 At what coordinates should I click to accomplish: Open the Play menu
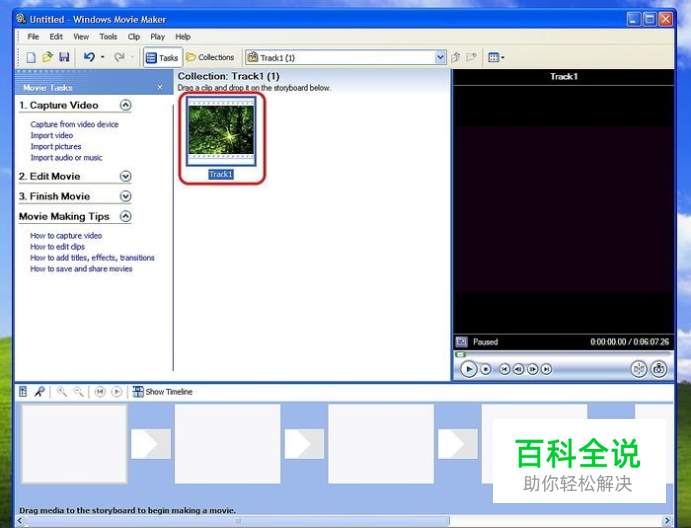(x=157, y=37)
